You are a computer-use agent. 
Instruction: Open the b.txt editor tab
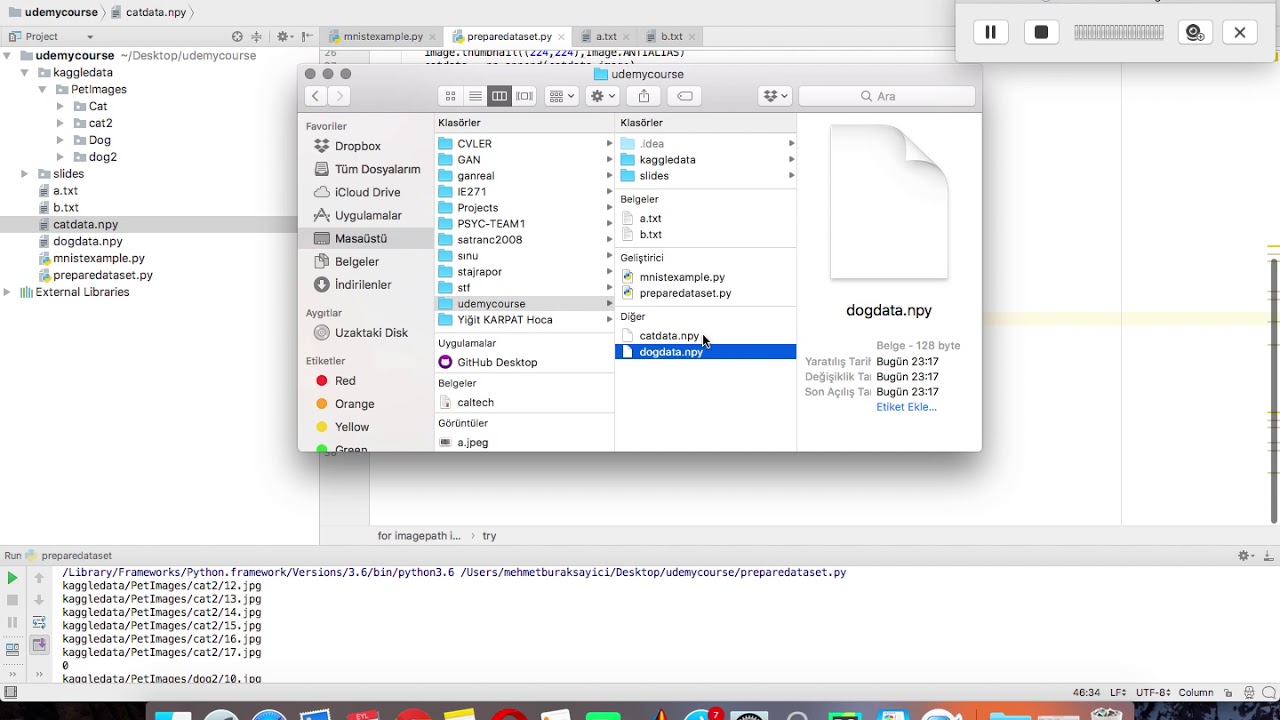pos(671,36)
